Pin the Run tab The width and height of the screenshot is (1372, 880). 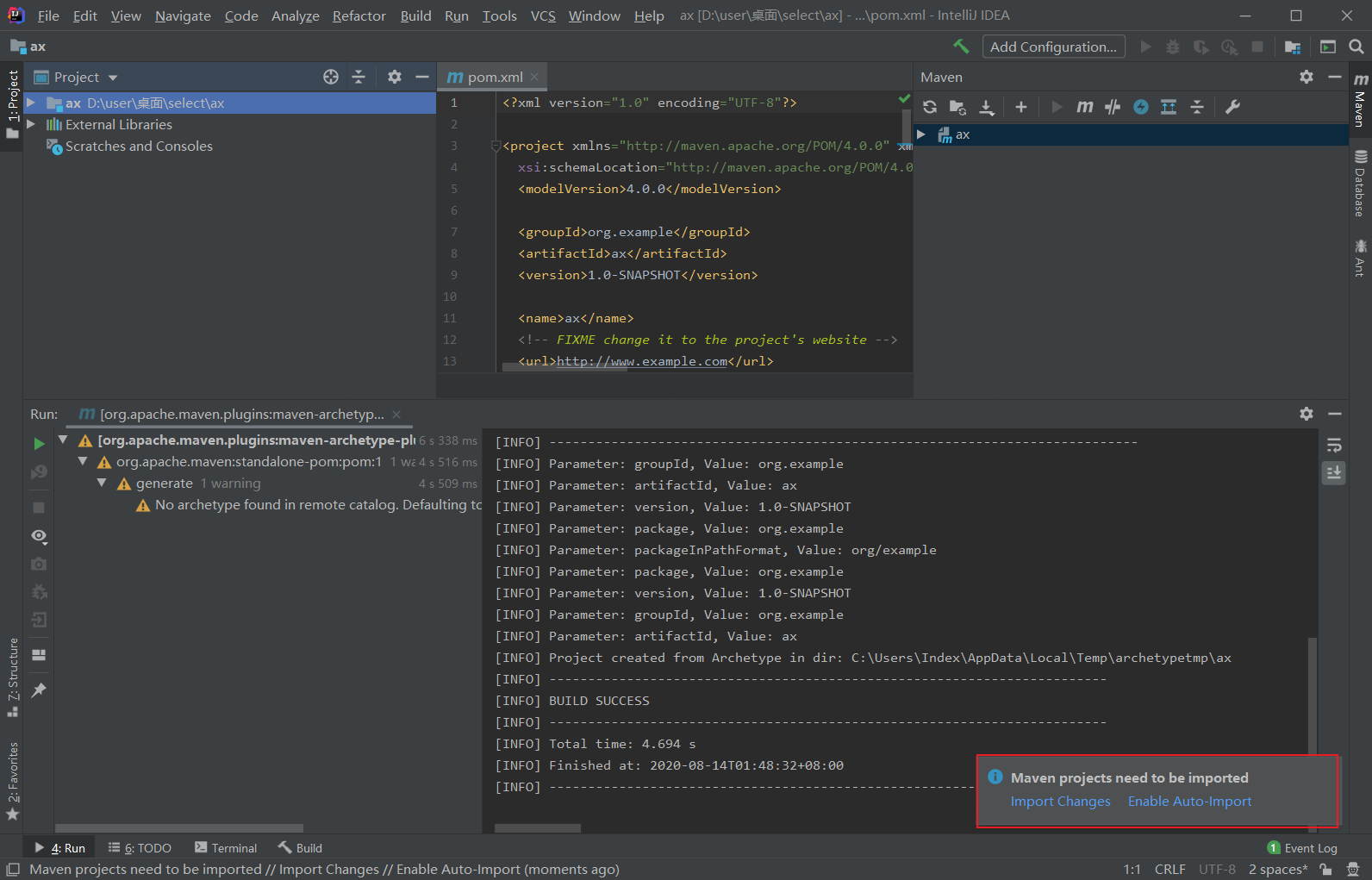(x=39, y=690)
